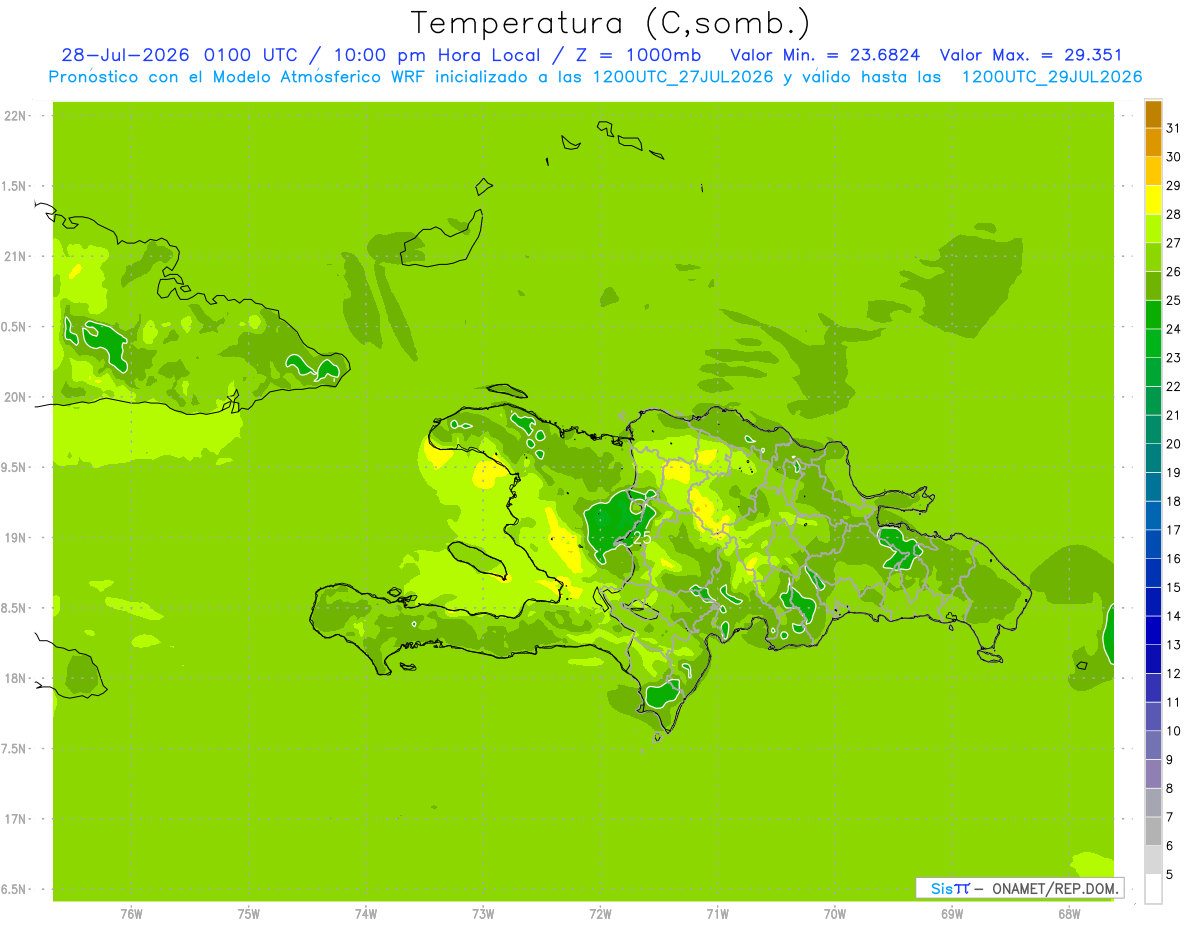
Task: Click the legend swatch between 27 and 28
Action: (1153, 228)
